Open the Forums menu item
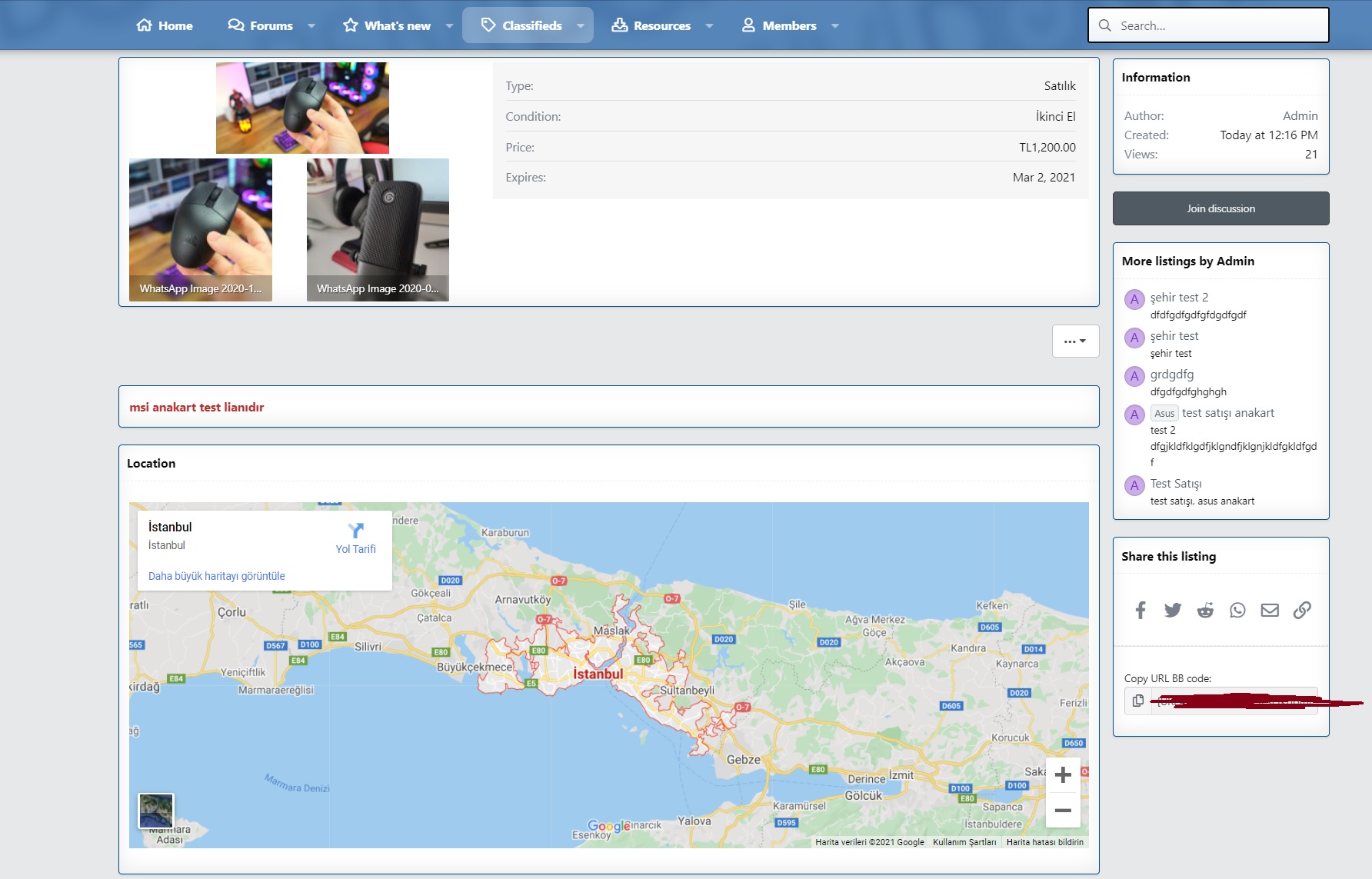 pyautogui.click(x=261, y=25)
